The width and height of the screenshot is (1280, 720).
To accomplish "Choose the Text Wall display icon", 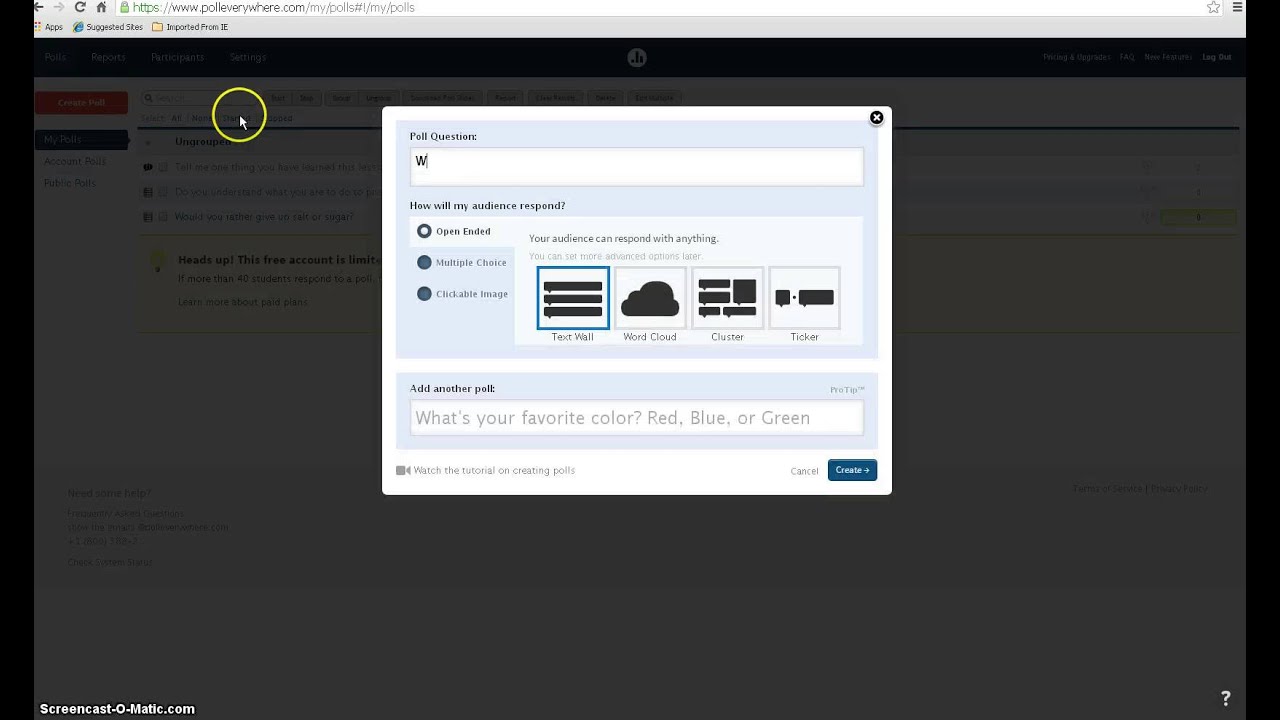I will tap(573, 298).
